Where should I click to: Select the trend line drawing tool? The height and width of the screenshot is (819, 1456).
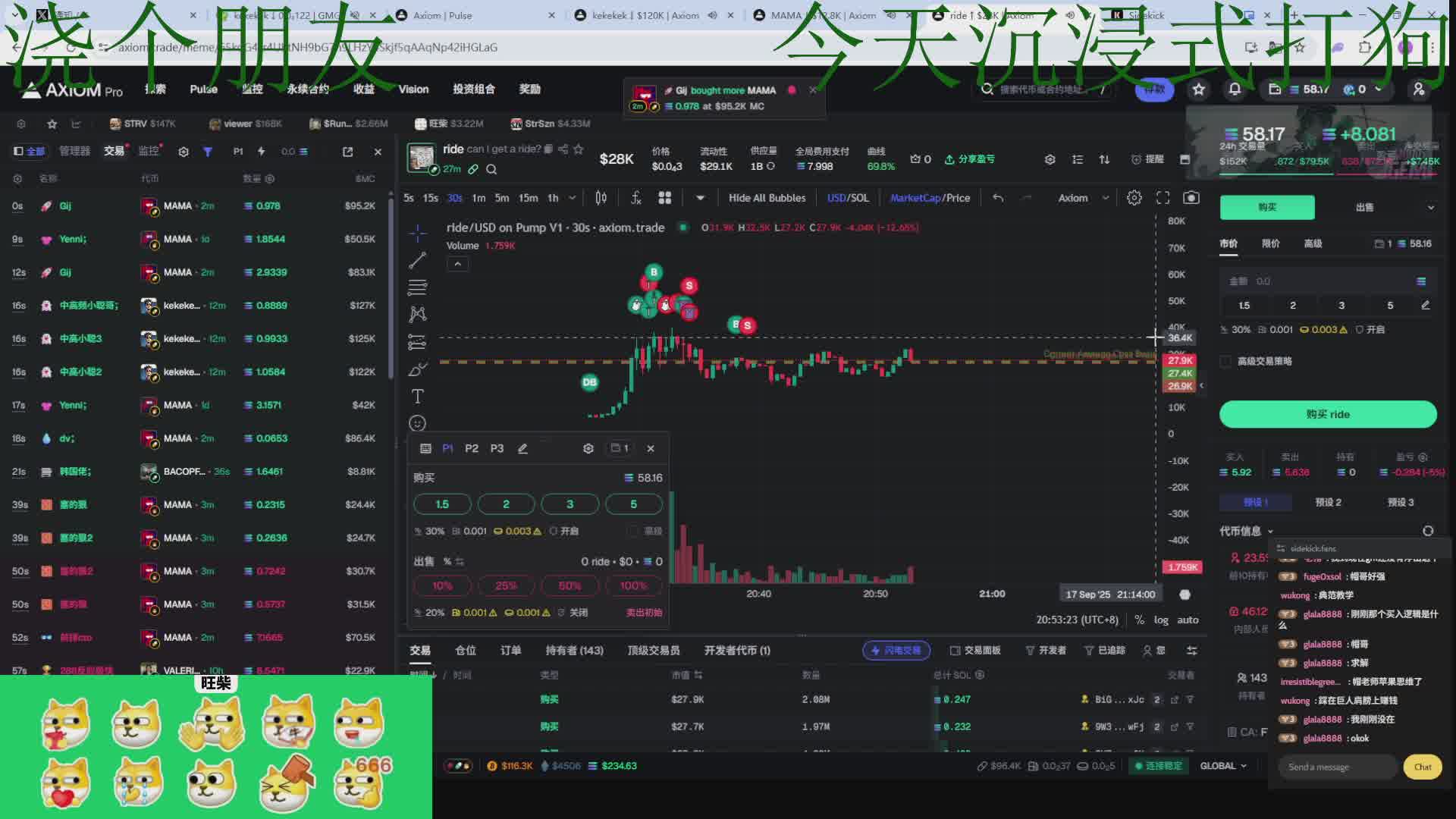coord(417,260)
